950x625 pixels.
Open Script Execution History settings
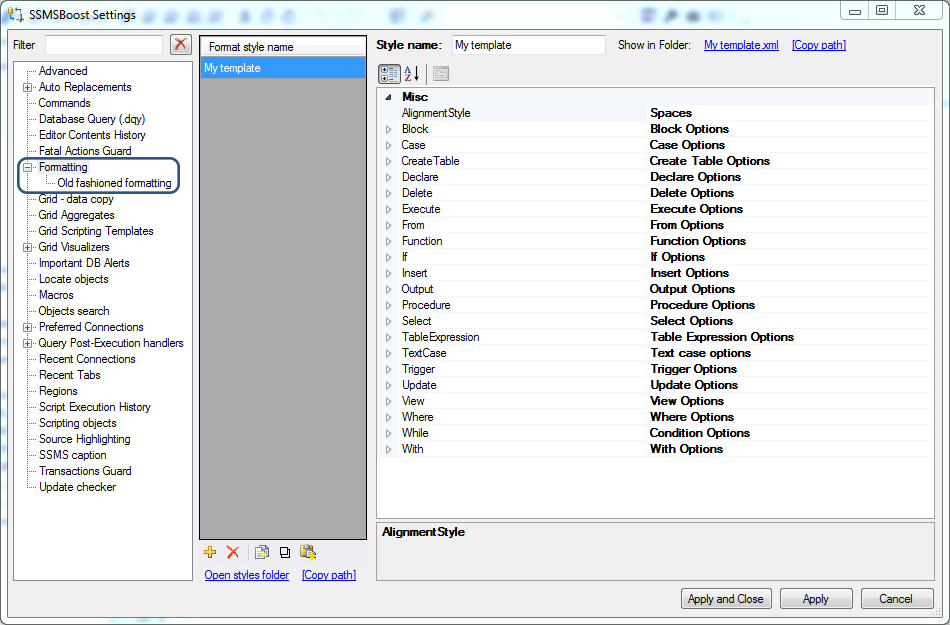coord(95,407)
